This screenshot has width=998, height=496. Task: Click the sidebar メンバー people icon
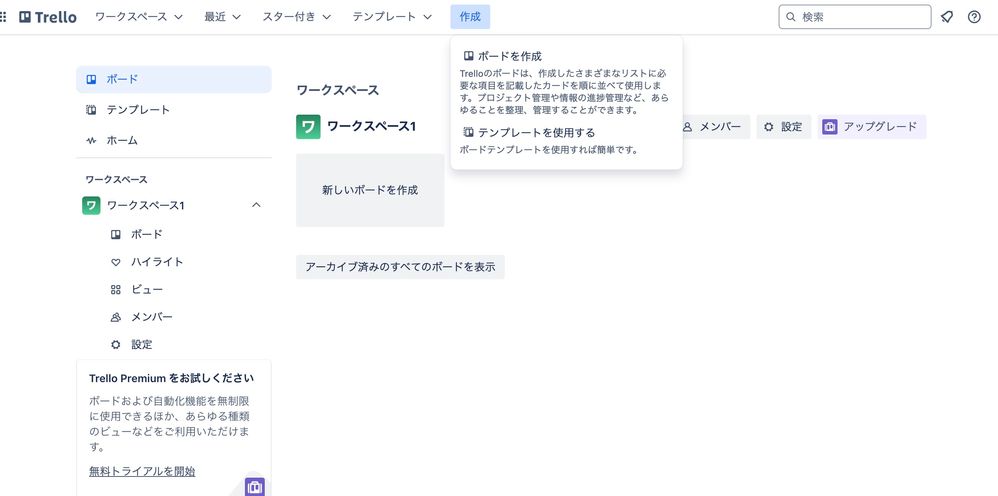[115, 317]
